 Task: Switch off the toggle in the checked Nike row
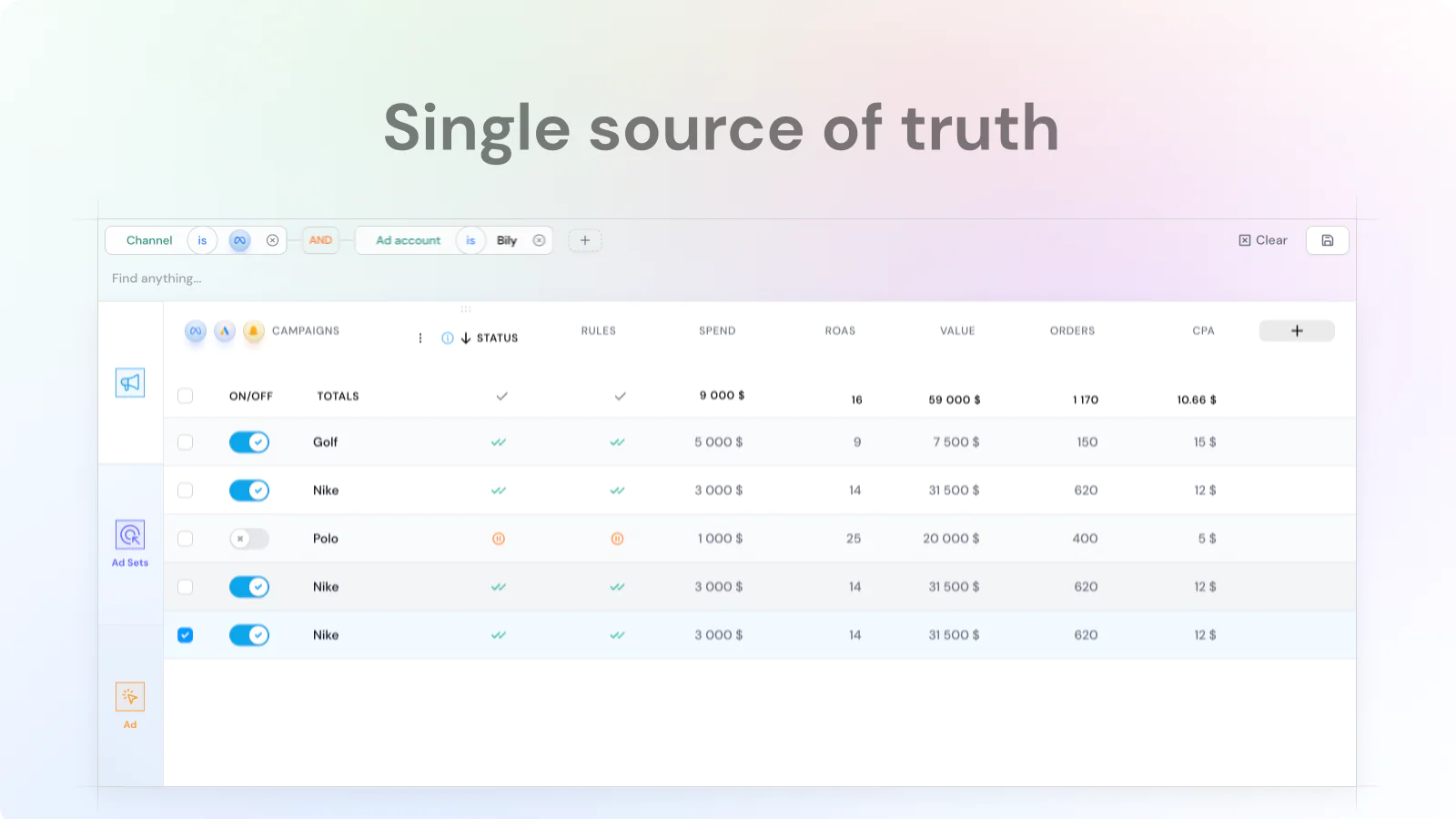[x=249, y=635]
